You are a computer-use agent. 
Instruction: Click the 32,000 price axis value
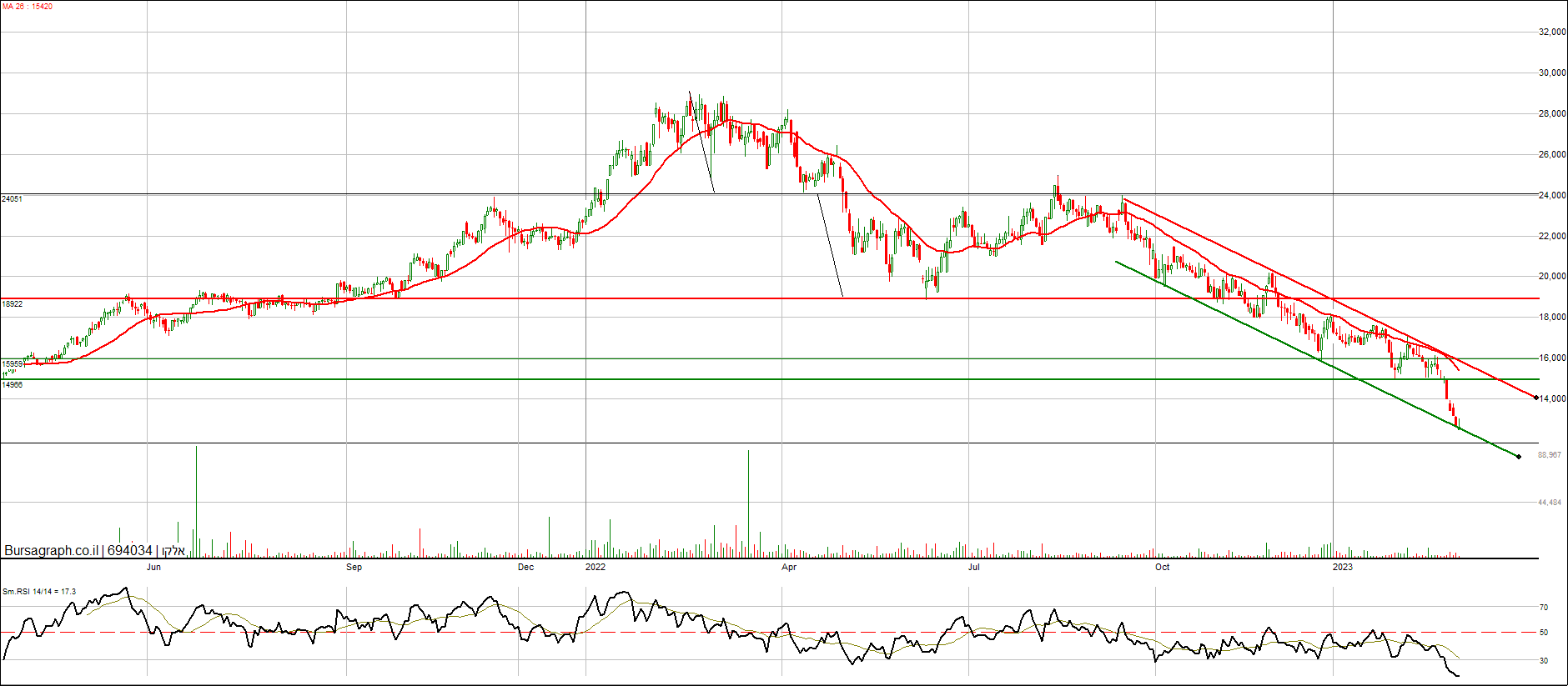[1552, 32]
